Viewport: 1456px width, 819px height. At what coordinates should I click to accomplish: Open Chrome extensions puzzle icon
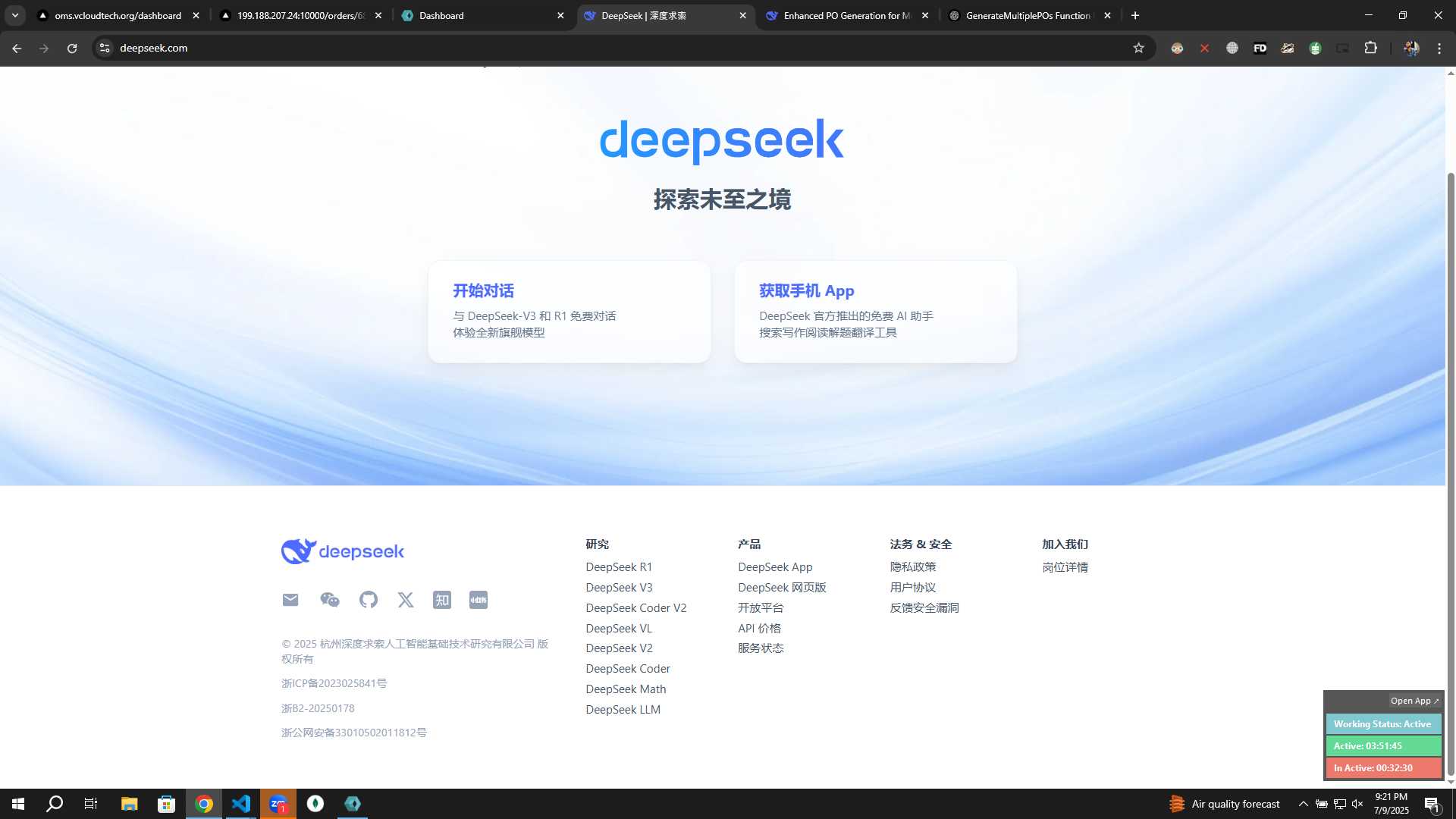[x=1370, y=48]
